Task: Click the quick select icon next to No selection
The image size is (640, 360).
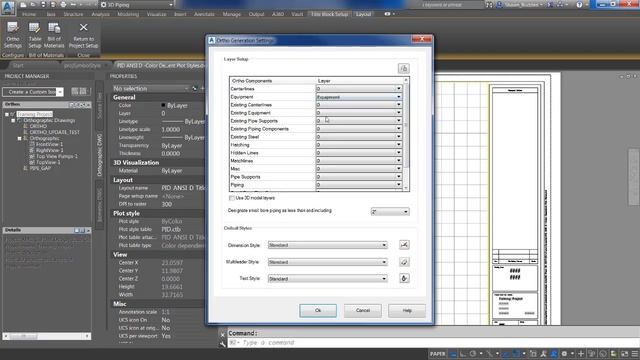Action: pyautogui.click(x=195, y=88)
